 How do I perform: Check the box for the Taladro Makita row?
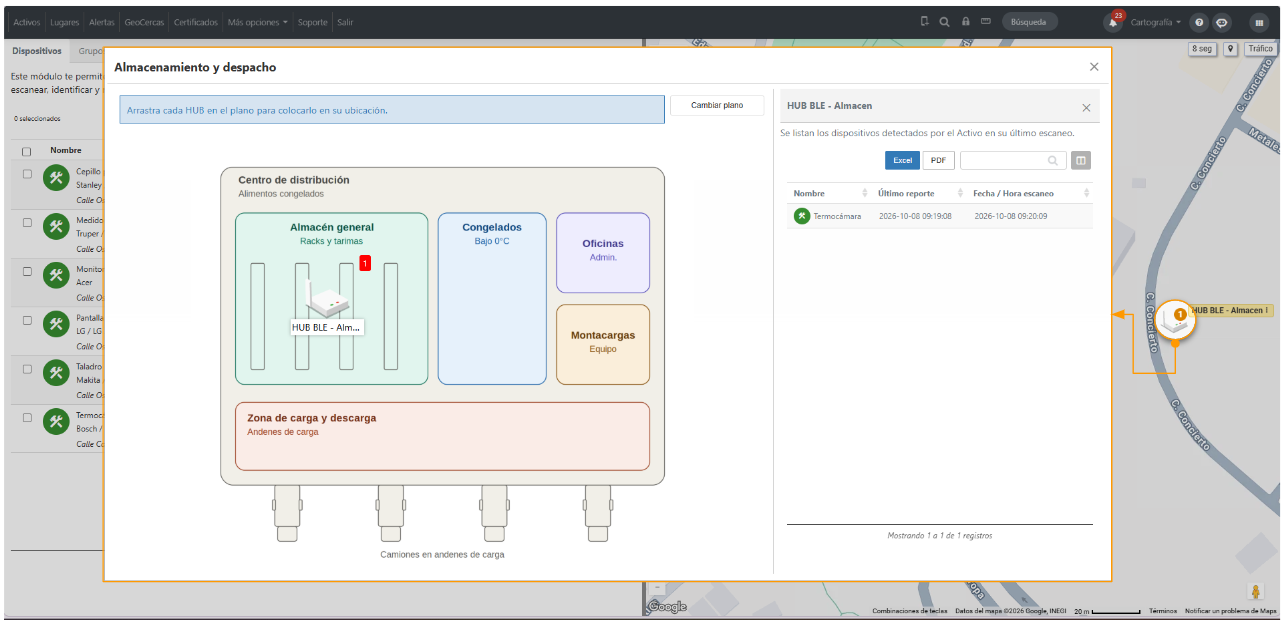[x=27, y=369]
